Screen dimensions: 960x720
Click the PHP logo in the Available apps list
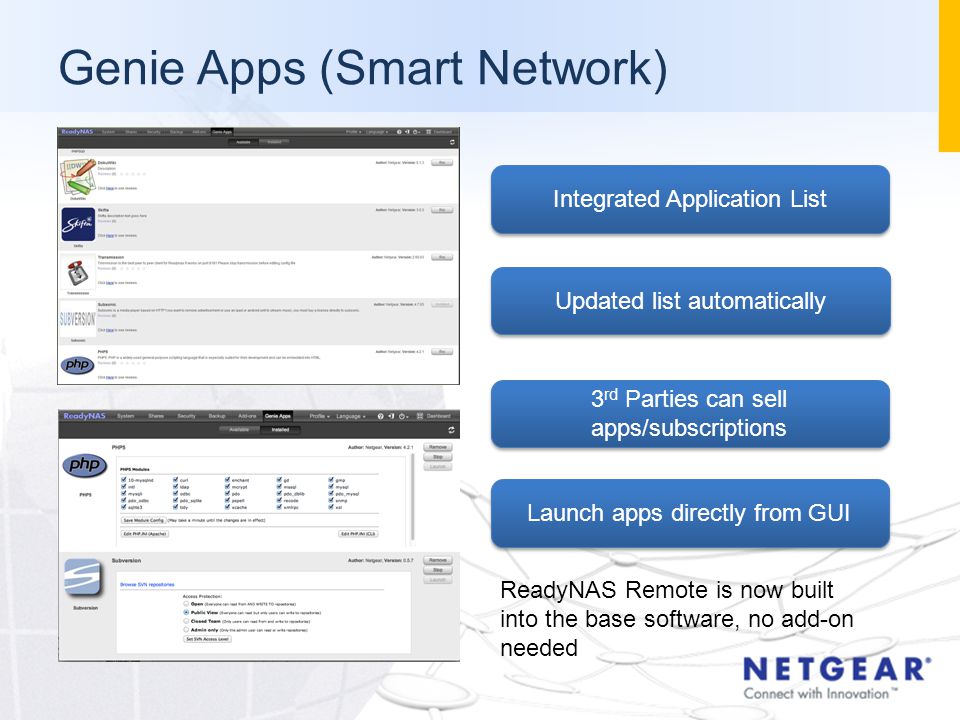[x=77, y=364]
